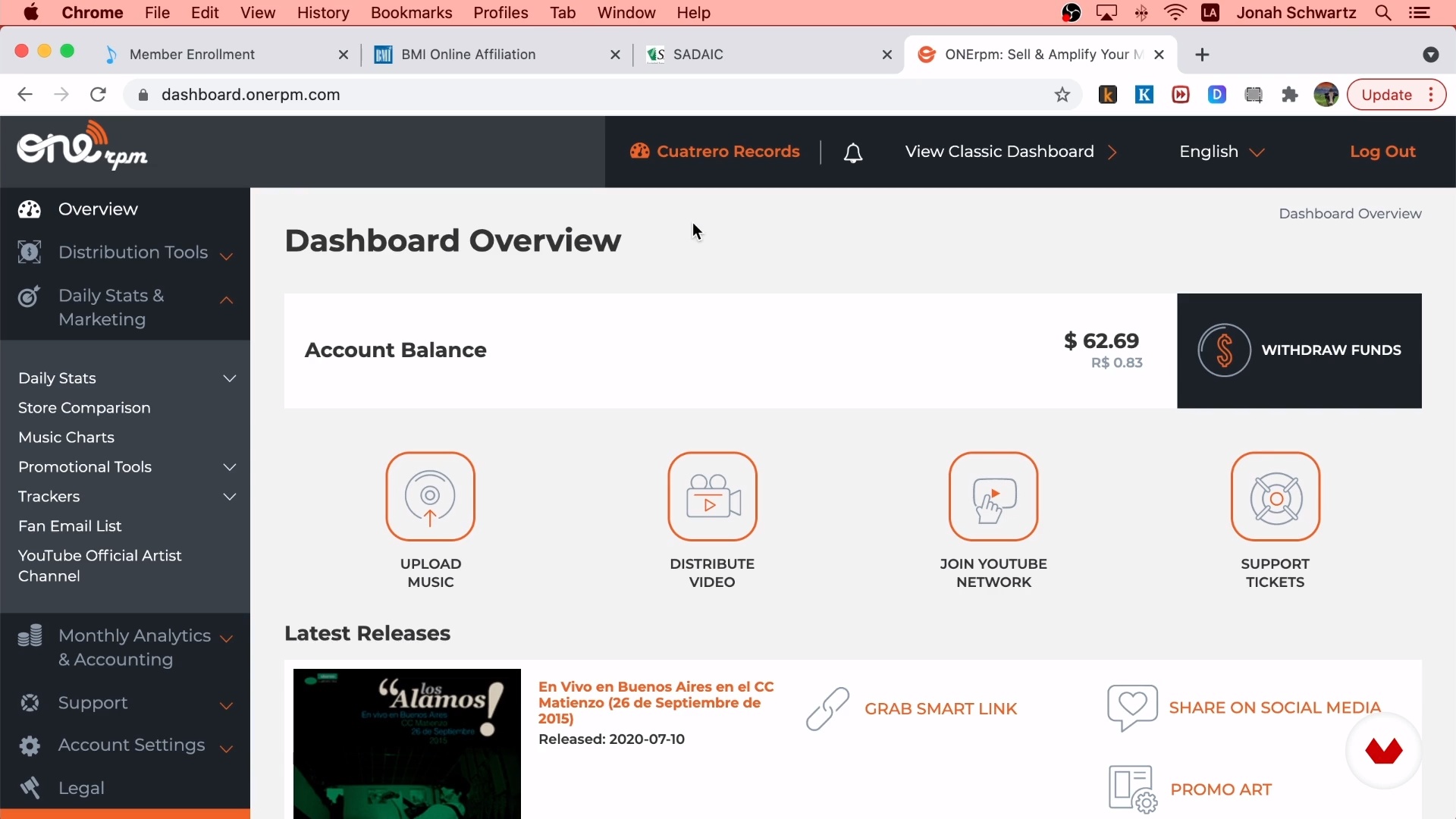Click the Daily Stats & Marketing target icon
Screen dimensions: 1456x819
coord(29,297)
